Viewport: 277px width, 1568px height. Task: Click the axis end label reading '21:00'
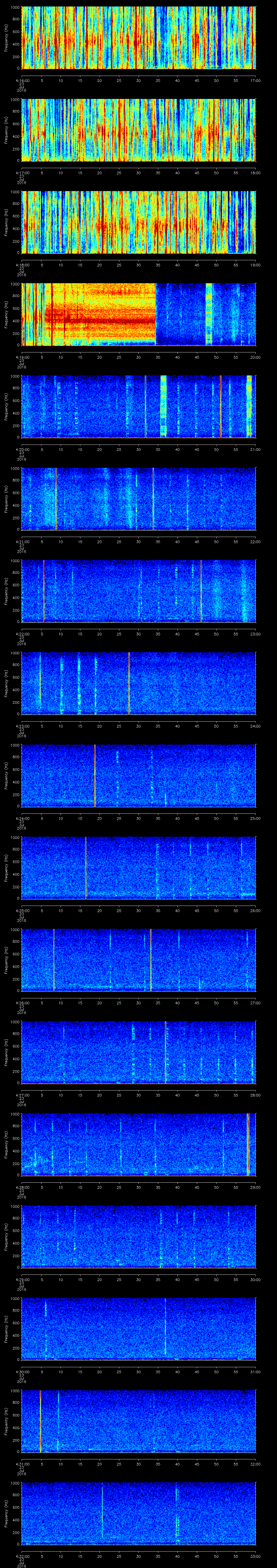click(x=256, y=449)
